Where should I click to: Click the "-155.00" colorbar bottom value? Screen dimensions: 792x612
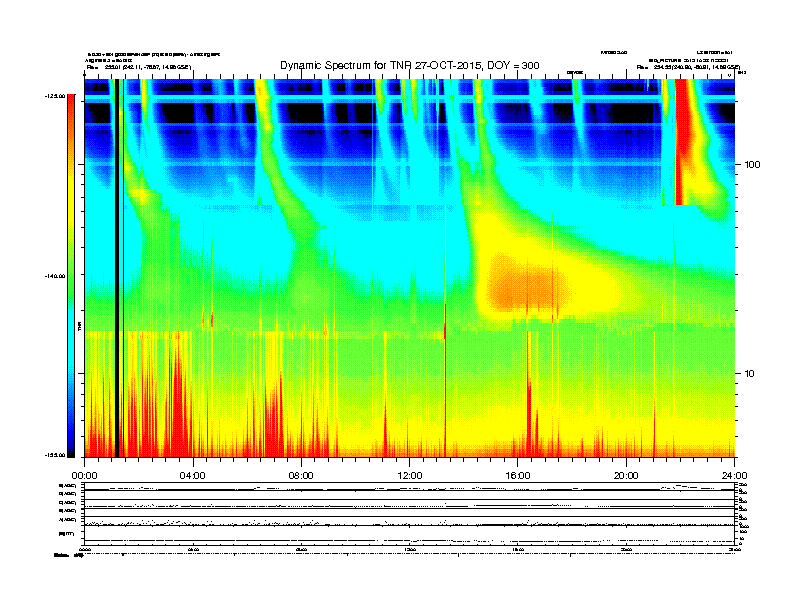click(x=55, y=455)
